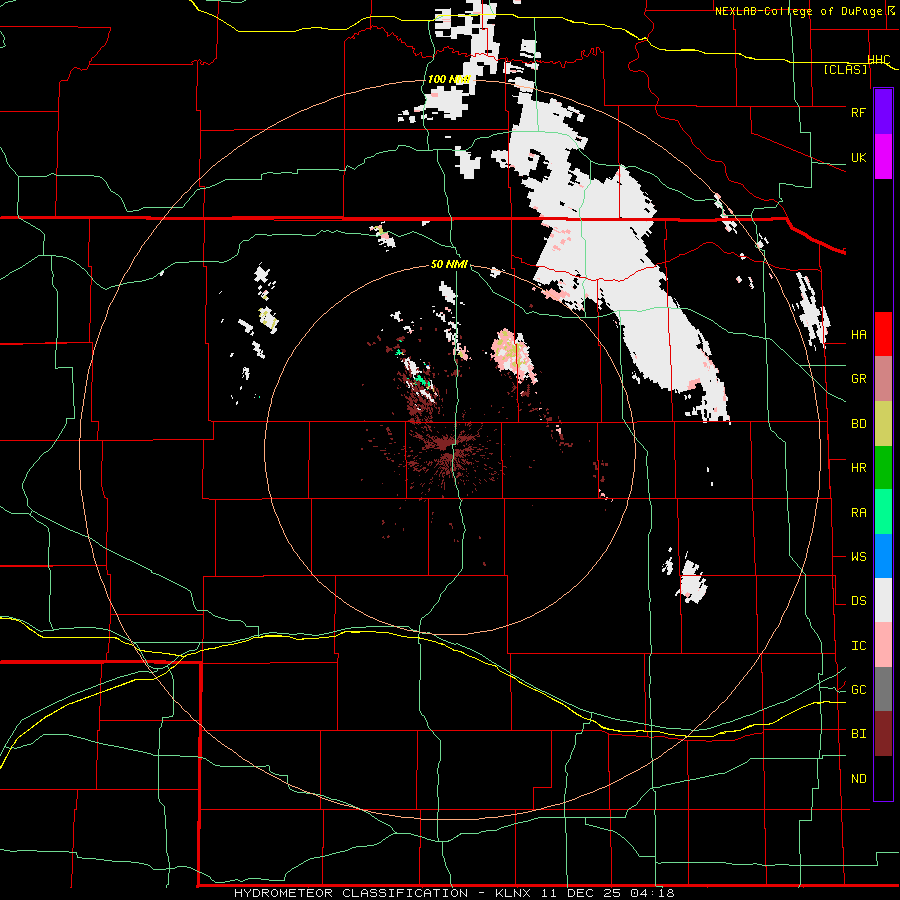Click the '04:18' timestamp text
Screen dimensions: 900x900
(653, 893)
